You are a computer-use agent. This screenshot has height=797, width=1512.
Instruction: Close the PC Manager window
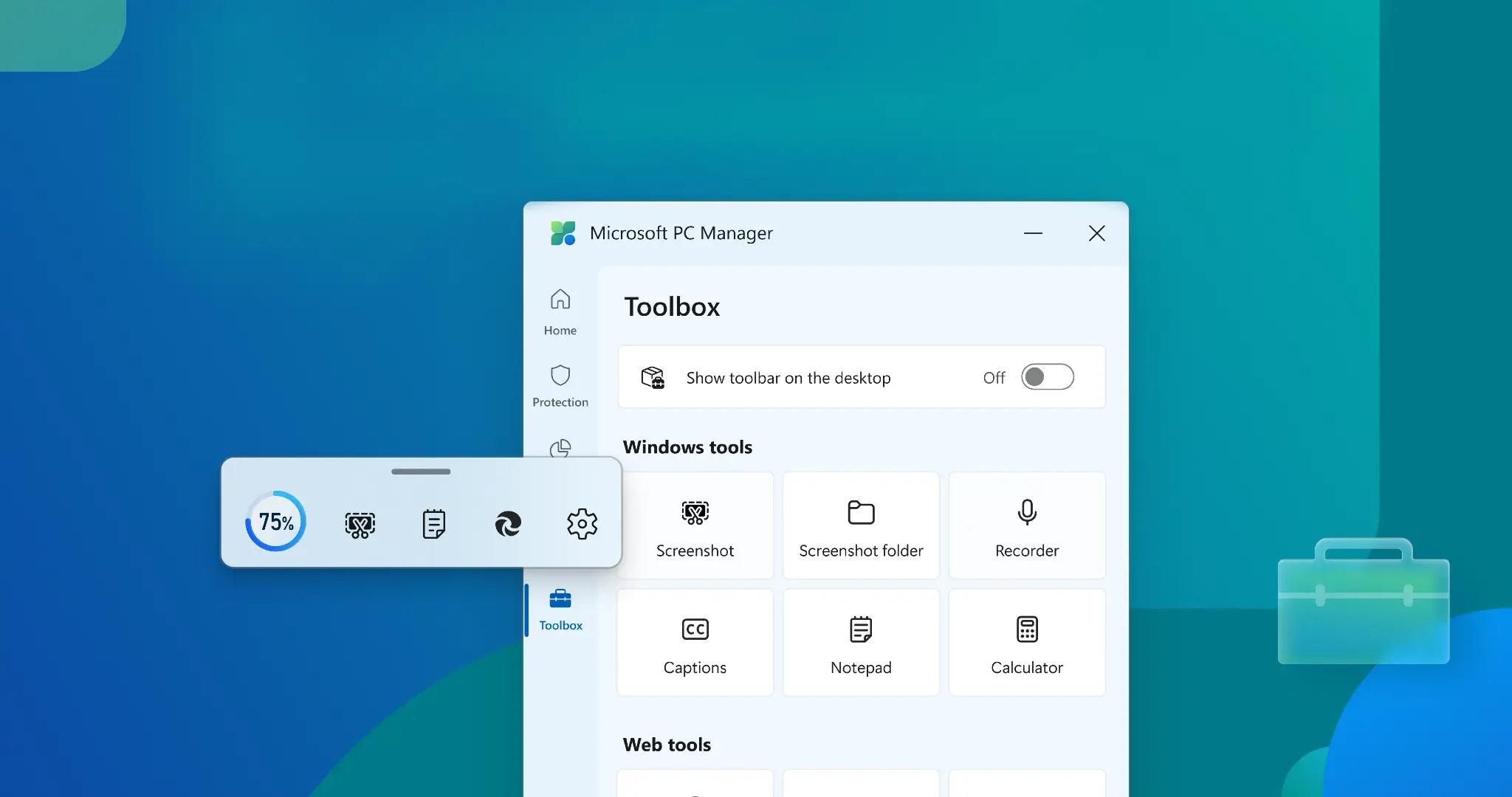(1096, 233)
